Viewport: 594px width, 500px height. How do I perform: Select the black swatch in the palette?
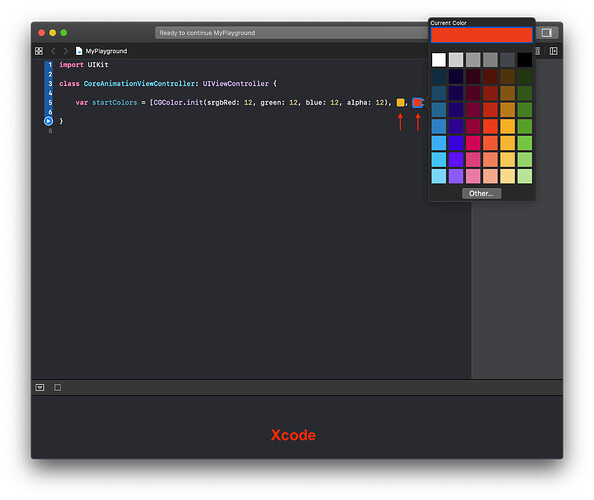tap(525, 60)
